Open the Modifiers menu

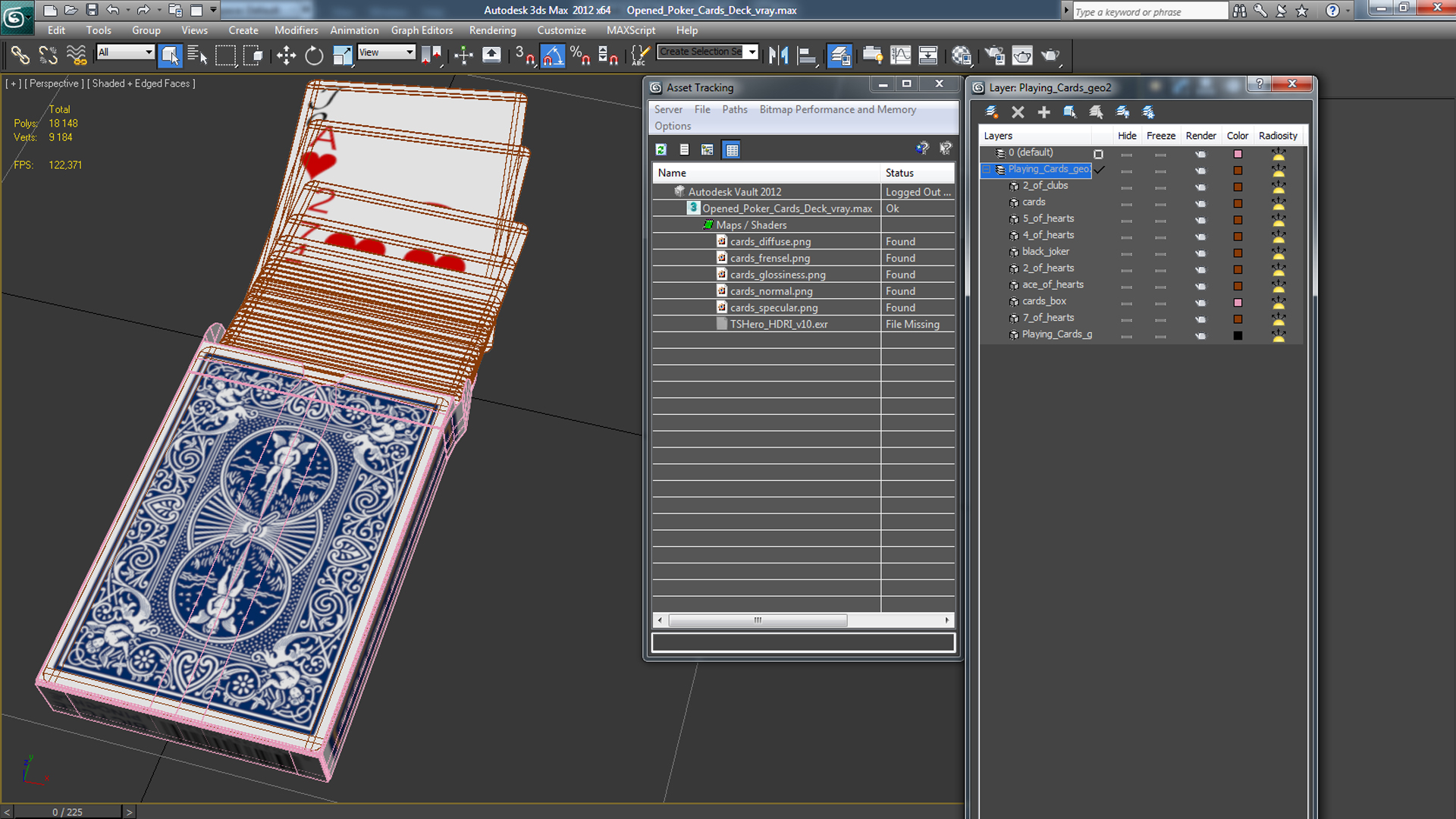point(296,30)
